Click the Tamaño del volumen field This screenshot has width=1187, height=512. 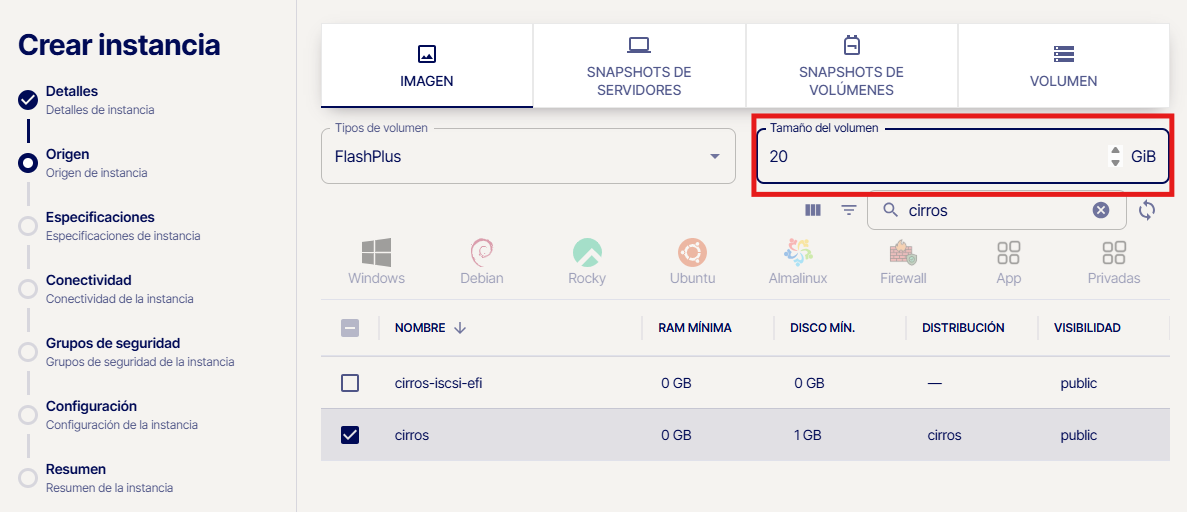click(930, 157)
